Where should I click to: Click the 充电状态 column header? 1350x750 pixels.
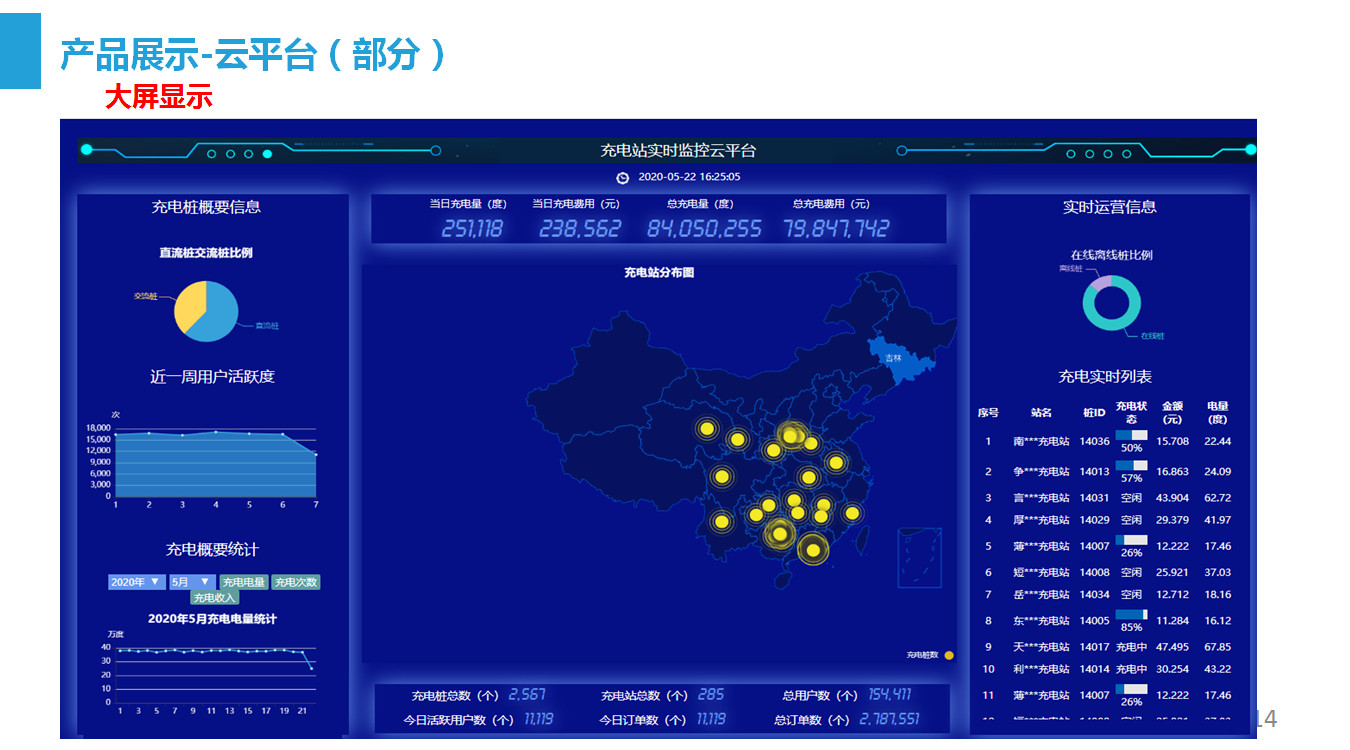(1131, 413)
